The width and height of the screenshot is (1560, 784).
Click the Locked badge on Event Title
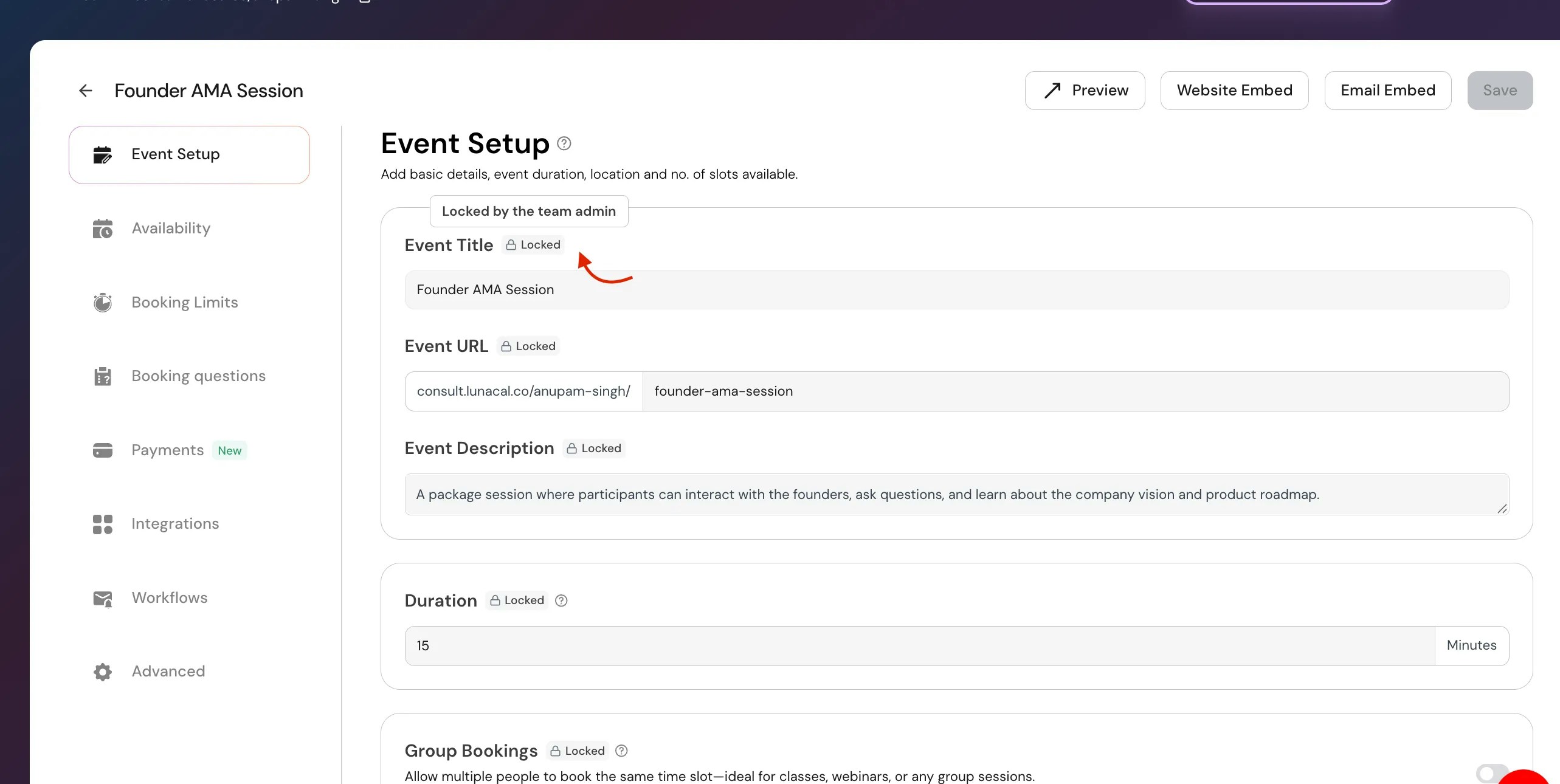[533, 245]
